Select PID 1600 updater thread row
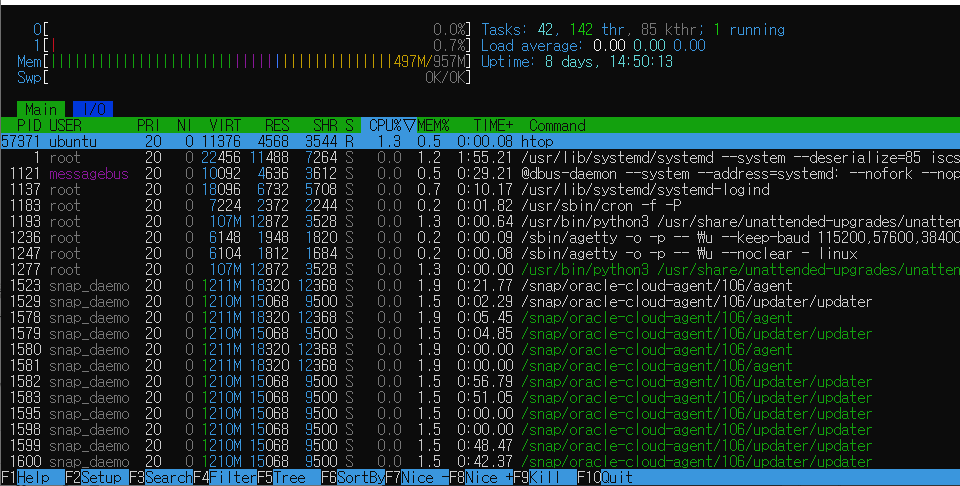The image size is (960, 486). (x=480, y=462)
